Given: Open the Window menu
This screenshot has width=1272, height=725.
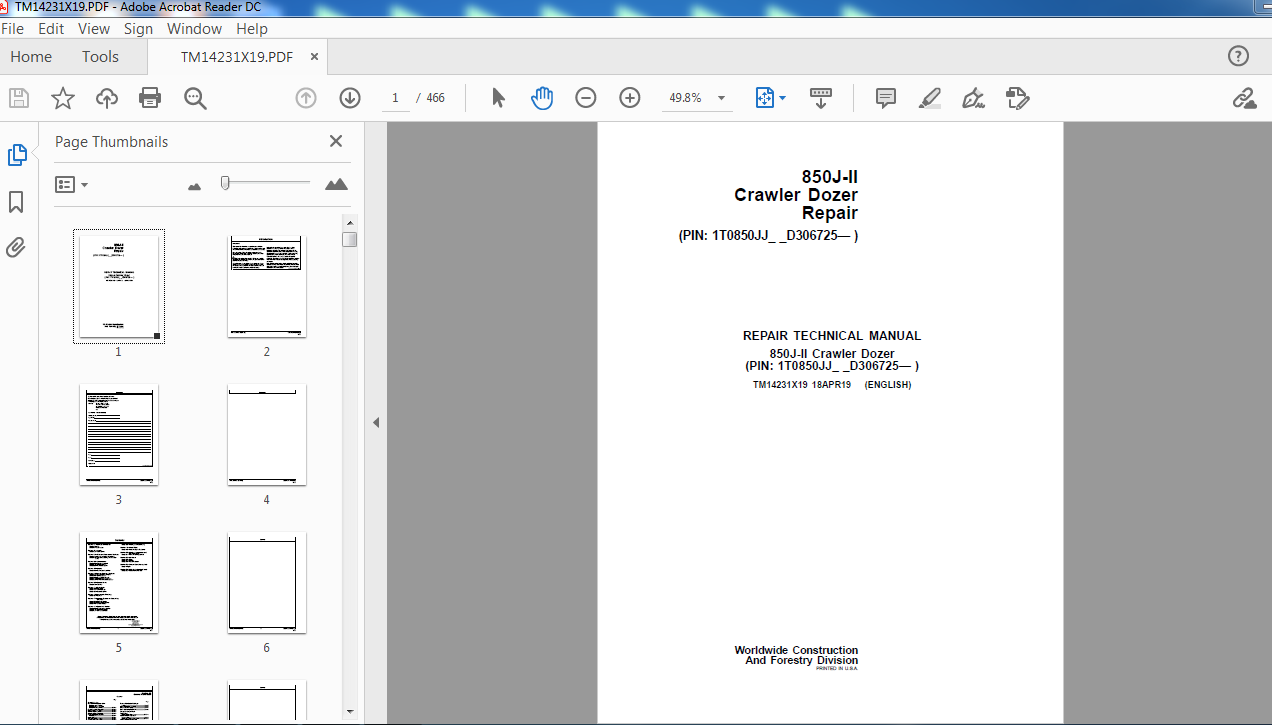Looking at the screenshot, I should click(195, 29).
